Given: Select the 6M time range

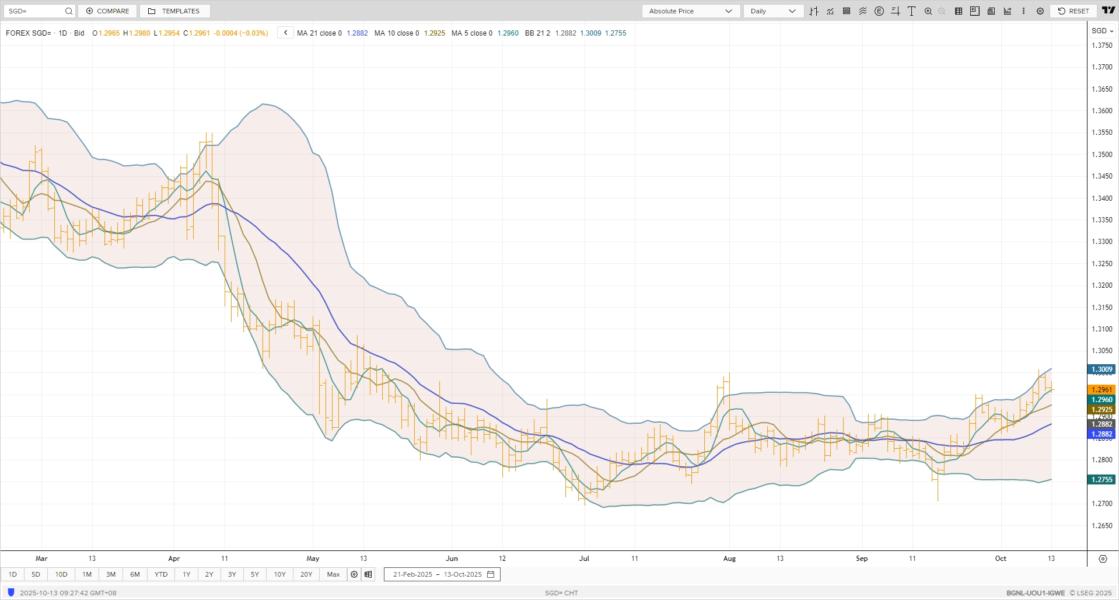Looking at the screenshot, I should 135,574.
